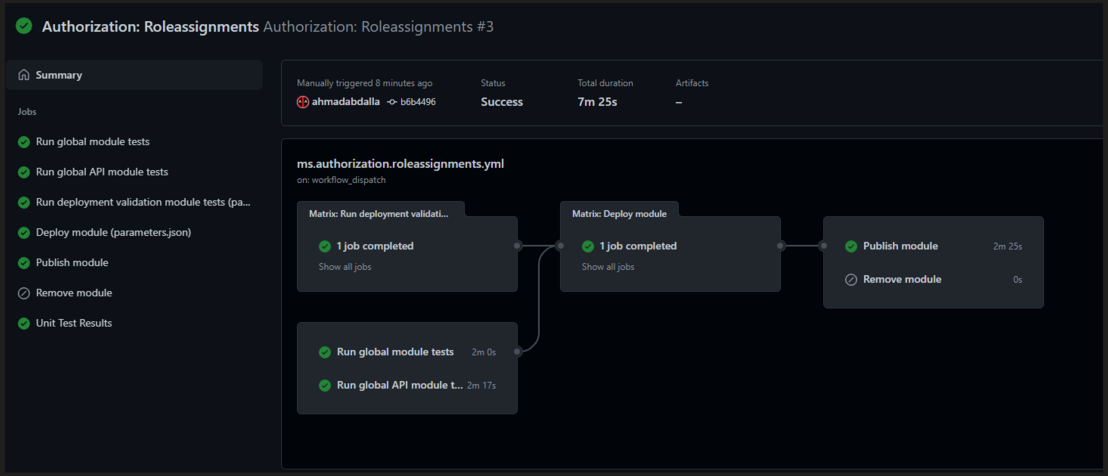Click the check icon beside the graph's Run global API module tests

click(x=325, y=386)
